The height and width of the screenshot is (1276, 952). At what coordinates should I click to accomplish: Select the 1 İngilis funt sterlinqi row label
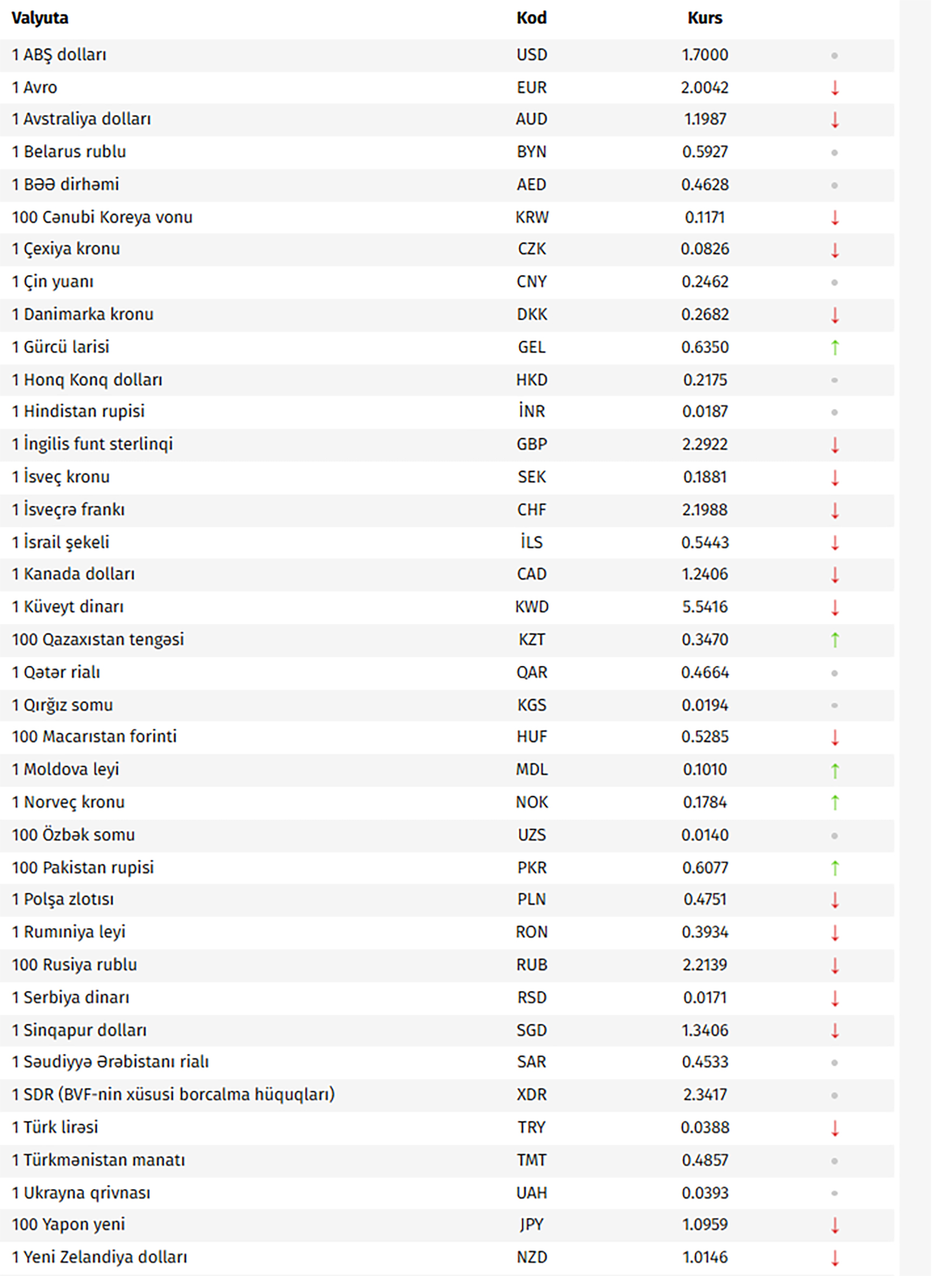(92, 444)
